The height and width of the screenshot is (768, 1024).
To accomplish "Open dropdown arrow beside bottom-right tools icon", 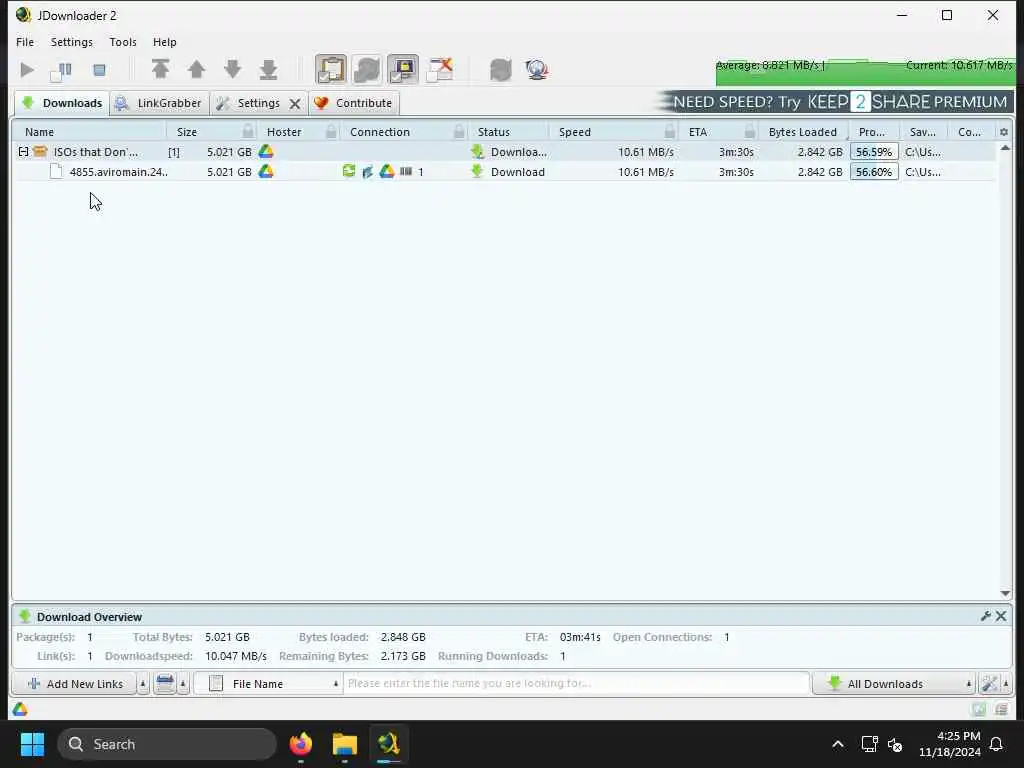I will pyautogui.click(x=1006, y=684).
